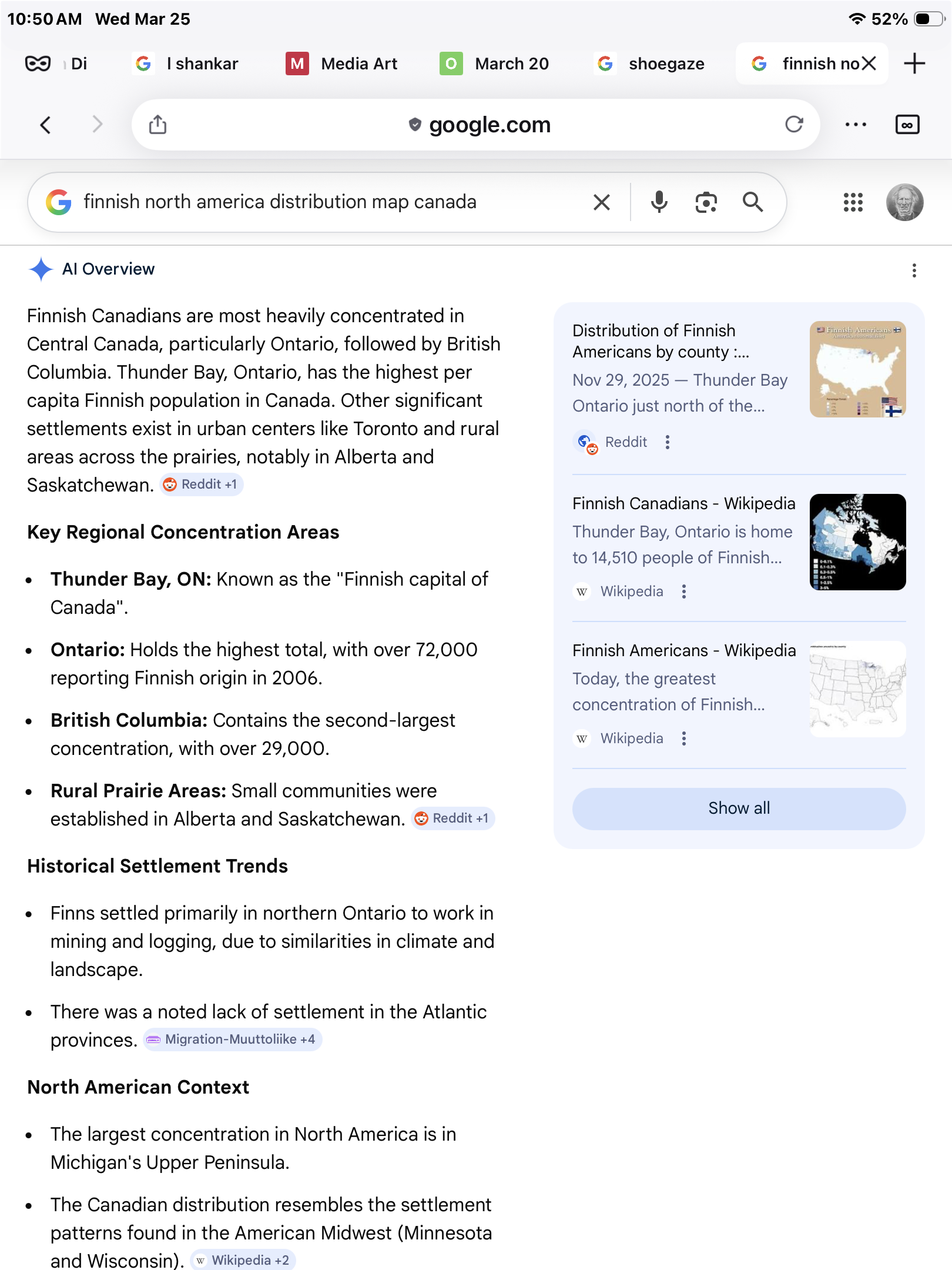This screenshot has width=952, height=1270.
Task: Tap the Google search text field
Action: coord(329,202)
